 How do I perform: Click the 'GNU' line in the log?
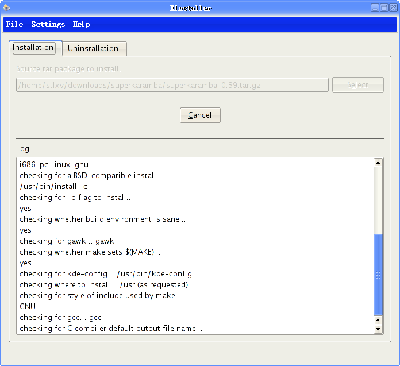[x=27, y=306]
